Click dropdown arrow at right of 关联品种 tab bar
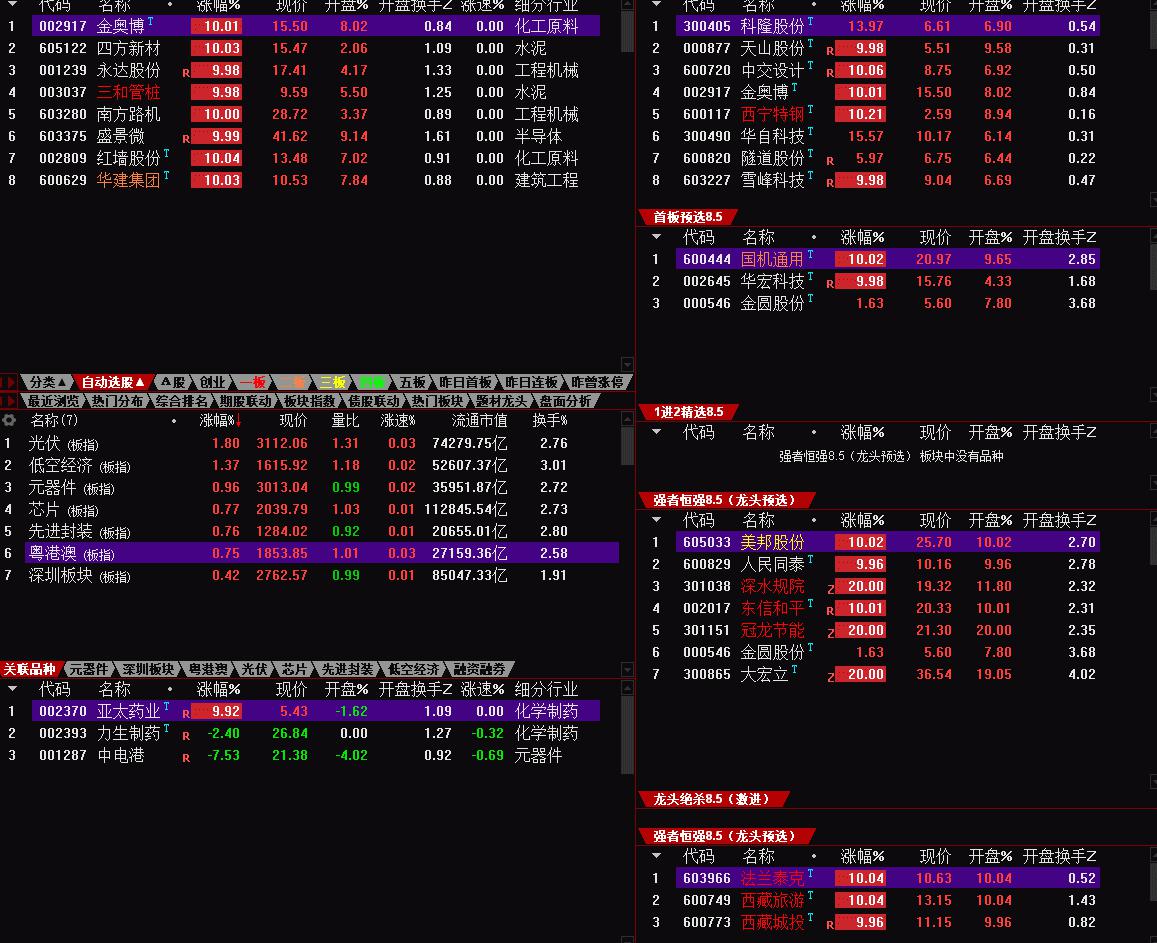Image resolution: width=1157 pixels, height=943 pixels. 627,670
